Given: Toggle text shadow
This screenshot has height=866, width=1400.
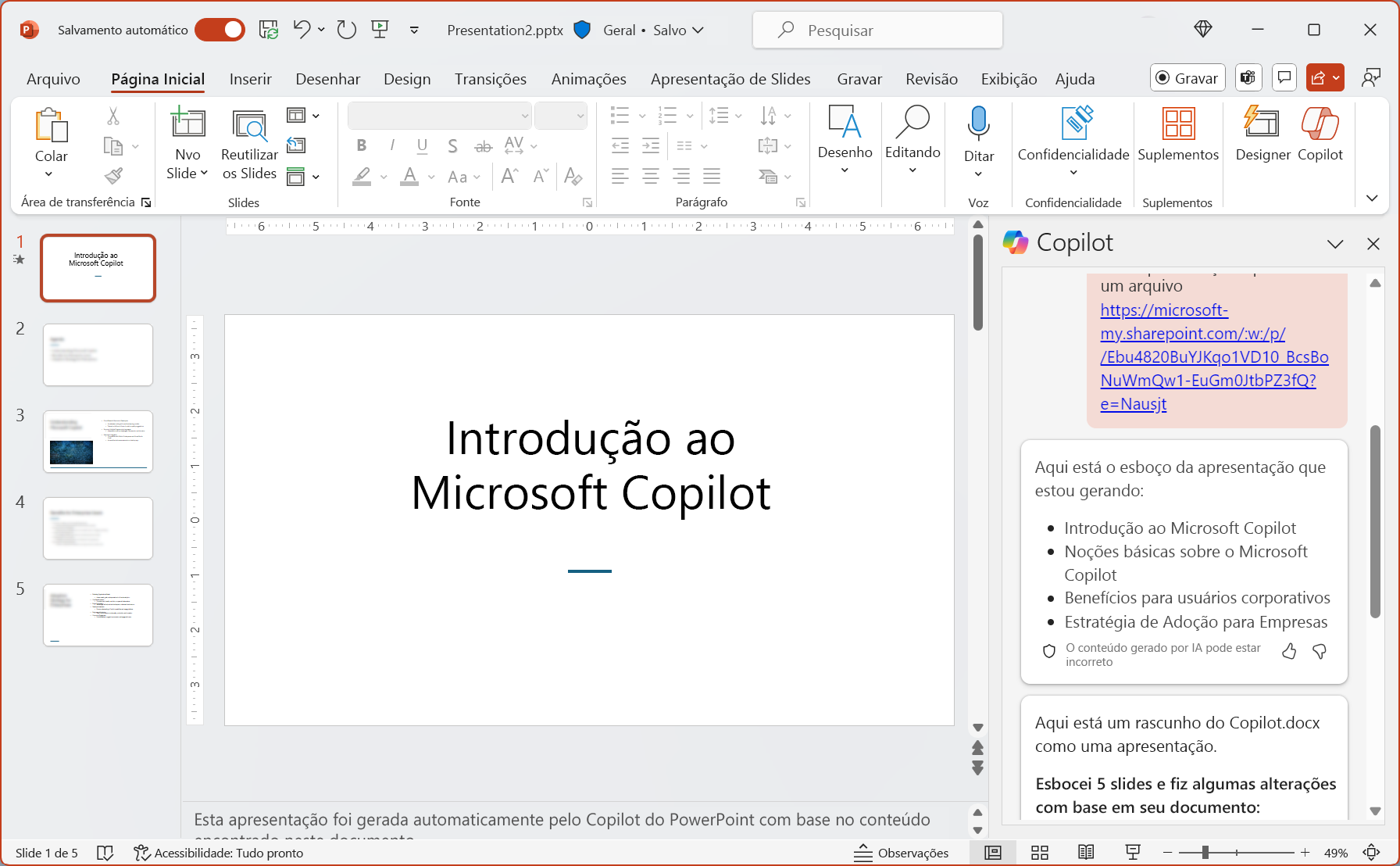Looking at the screenshot, I should point(452,145).
